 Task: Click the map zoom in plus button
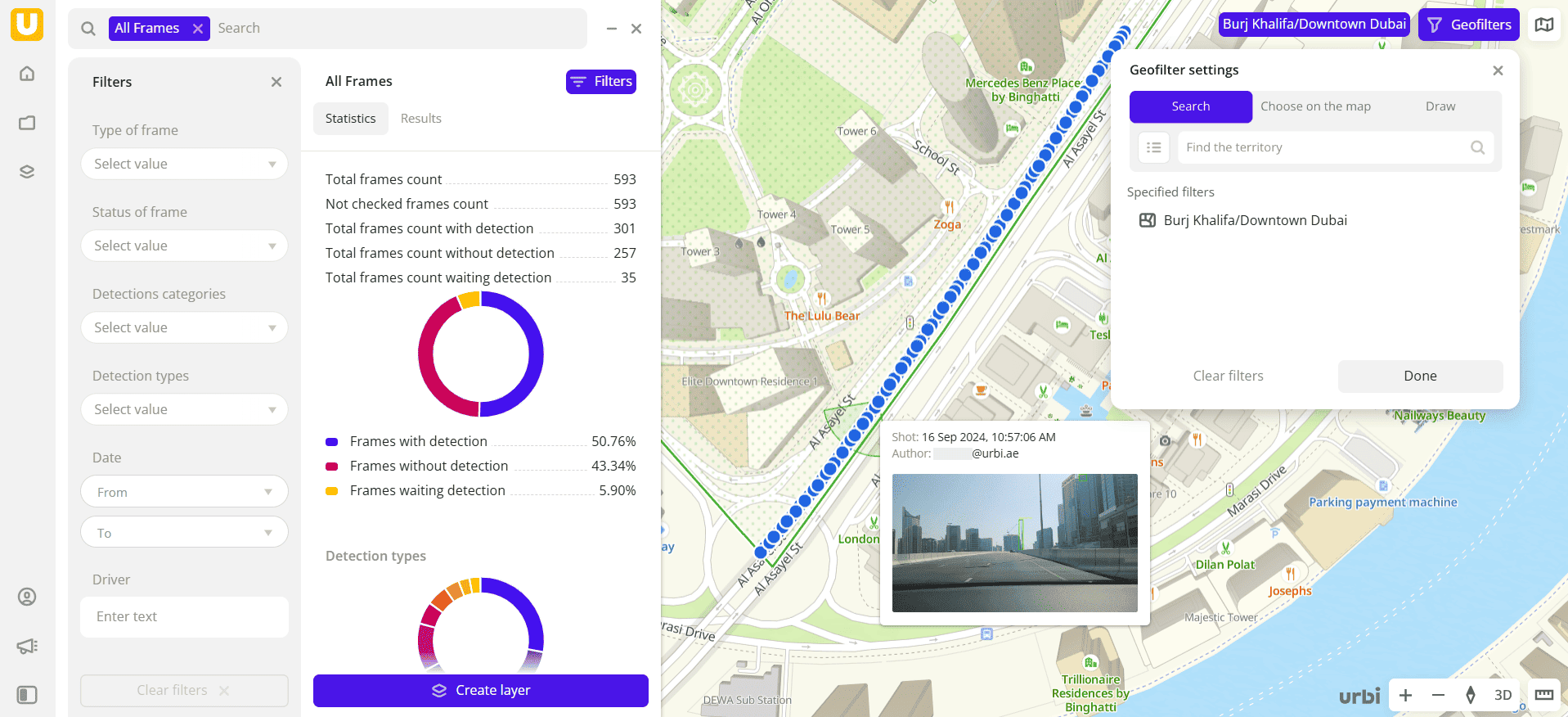[x=1405, y=695]
